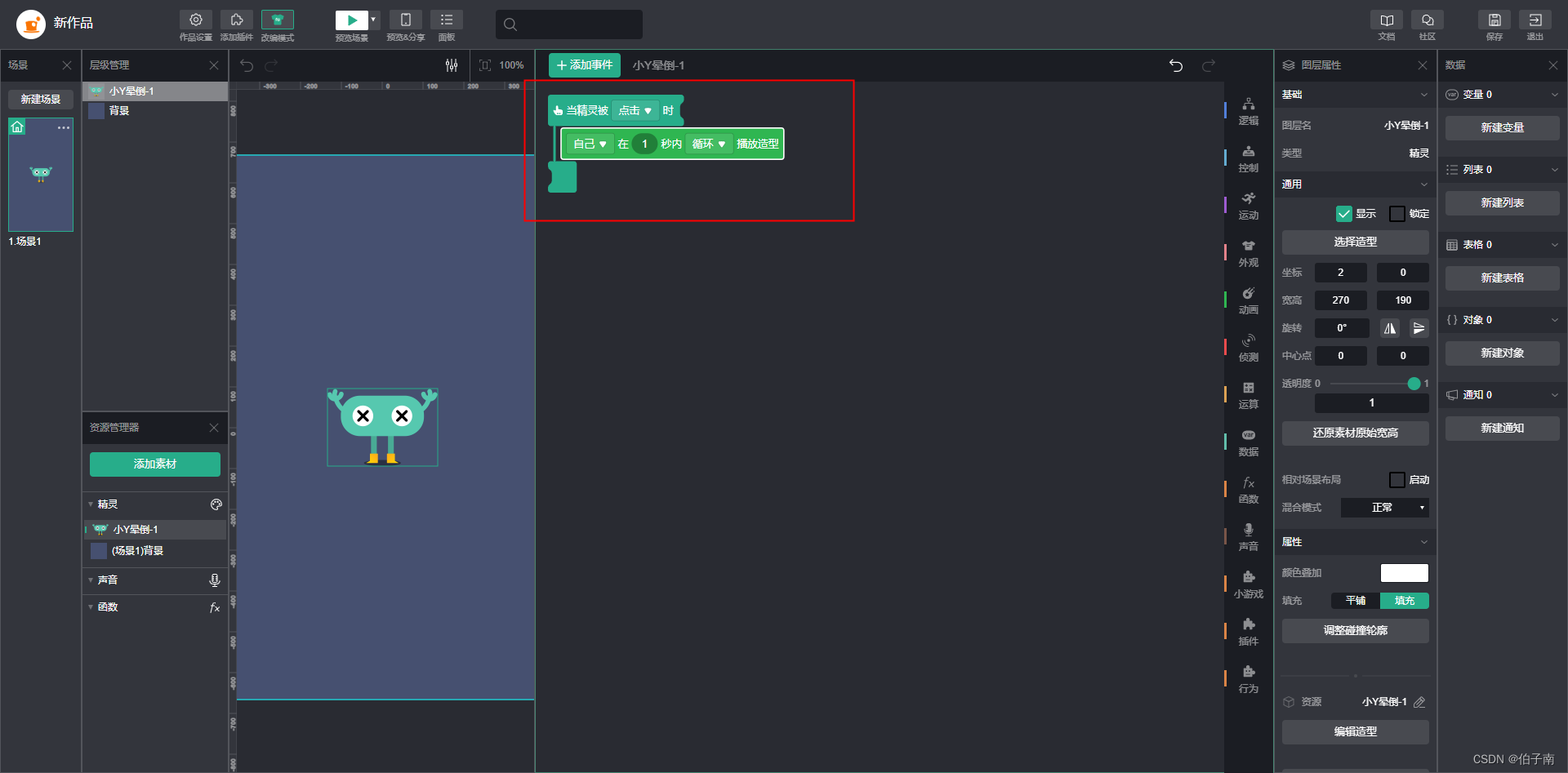Viewport: 1568px width, 773px height.
Task: Collapse 变量 0 section
Action: (1555, 95)
